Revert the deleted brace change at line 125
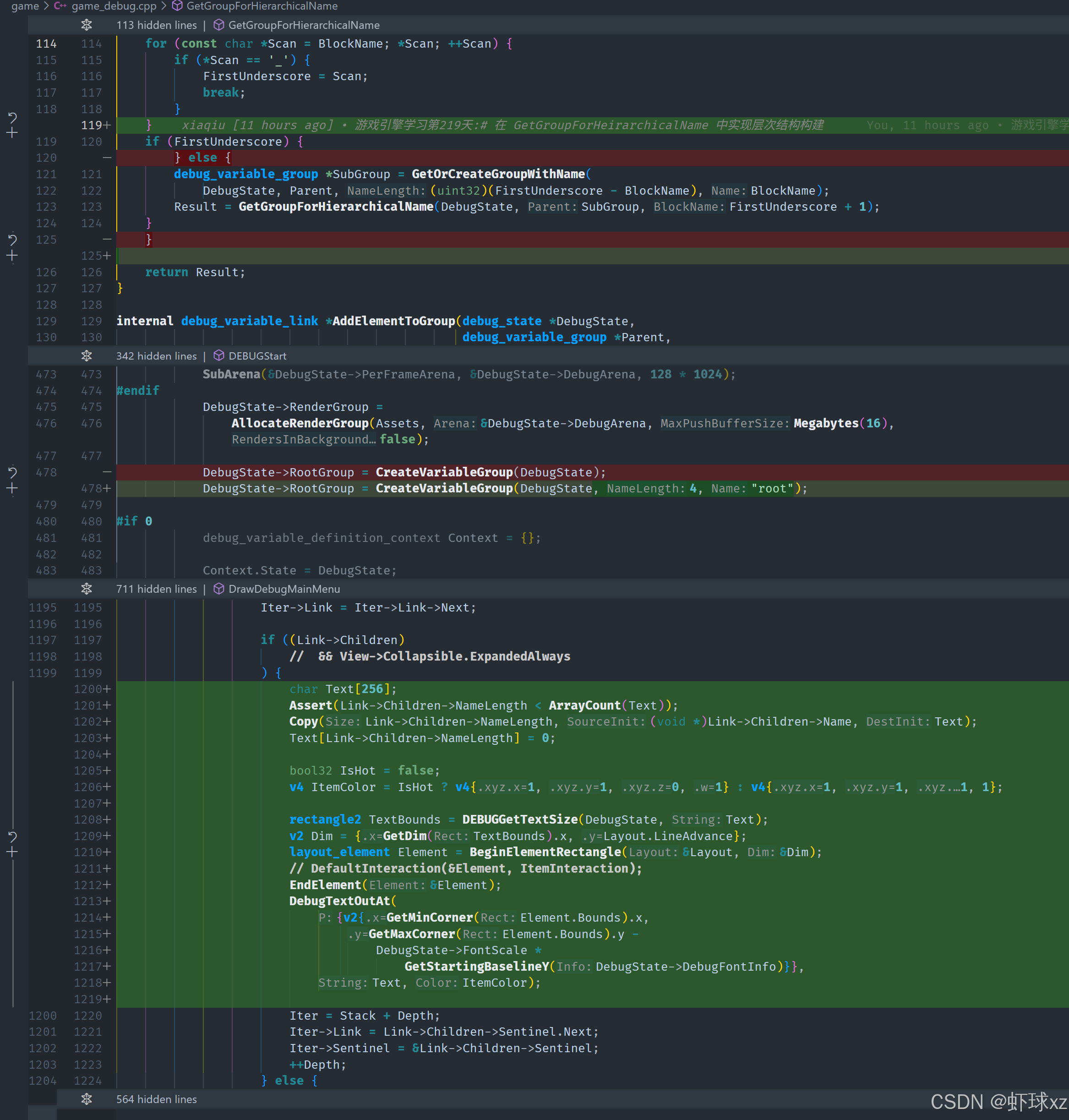The image size is (1069, 1120). 12,240
